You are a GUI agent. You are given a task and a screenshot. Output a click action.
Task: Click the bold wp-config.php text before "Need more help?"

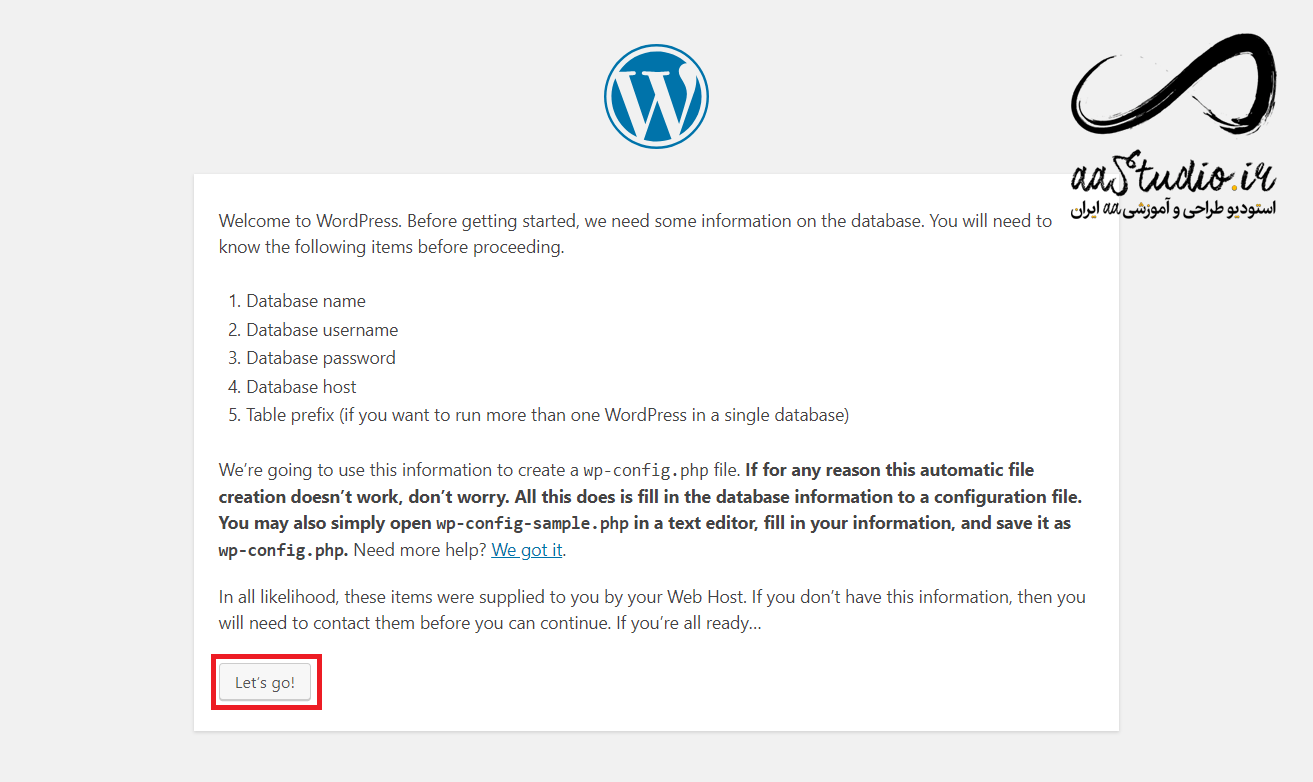coord(283,550)
